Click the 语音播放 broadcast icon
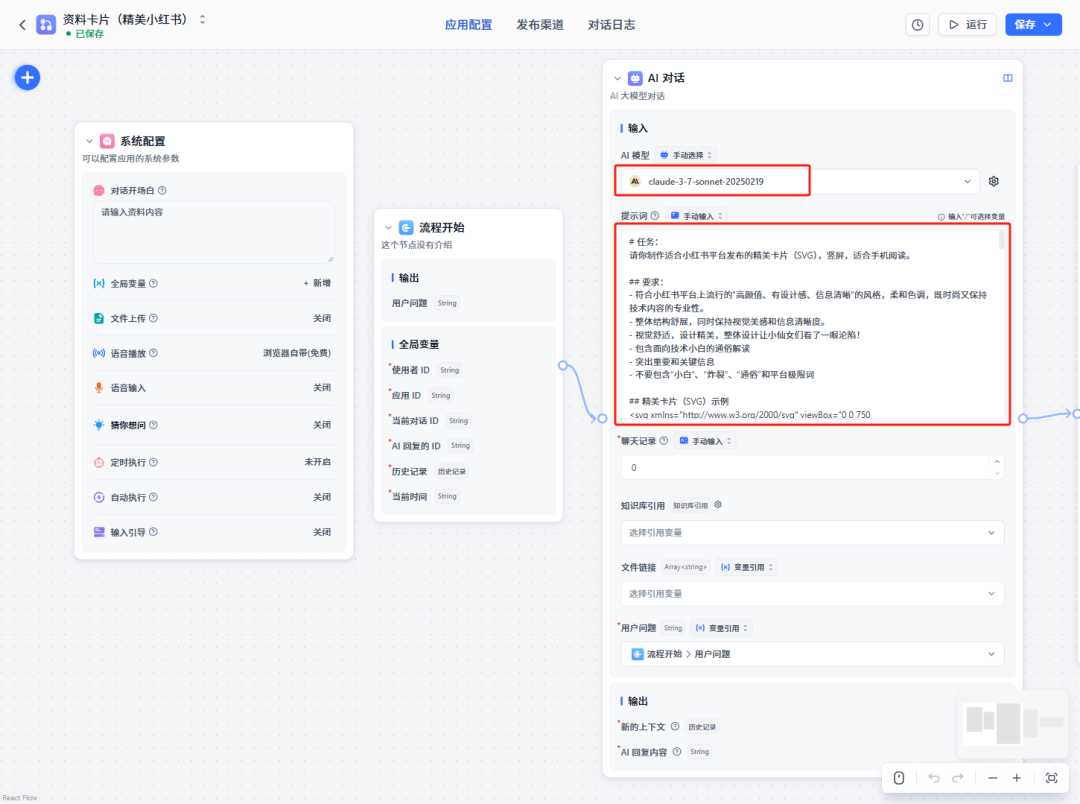Image resolution: width=1080 pixels, height=804 pixels. click(98, 353)
